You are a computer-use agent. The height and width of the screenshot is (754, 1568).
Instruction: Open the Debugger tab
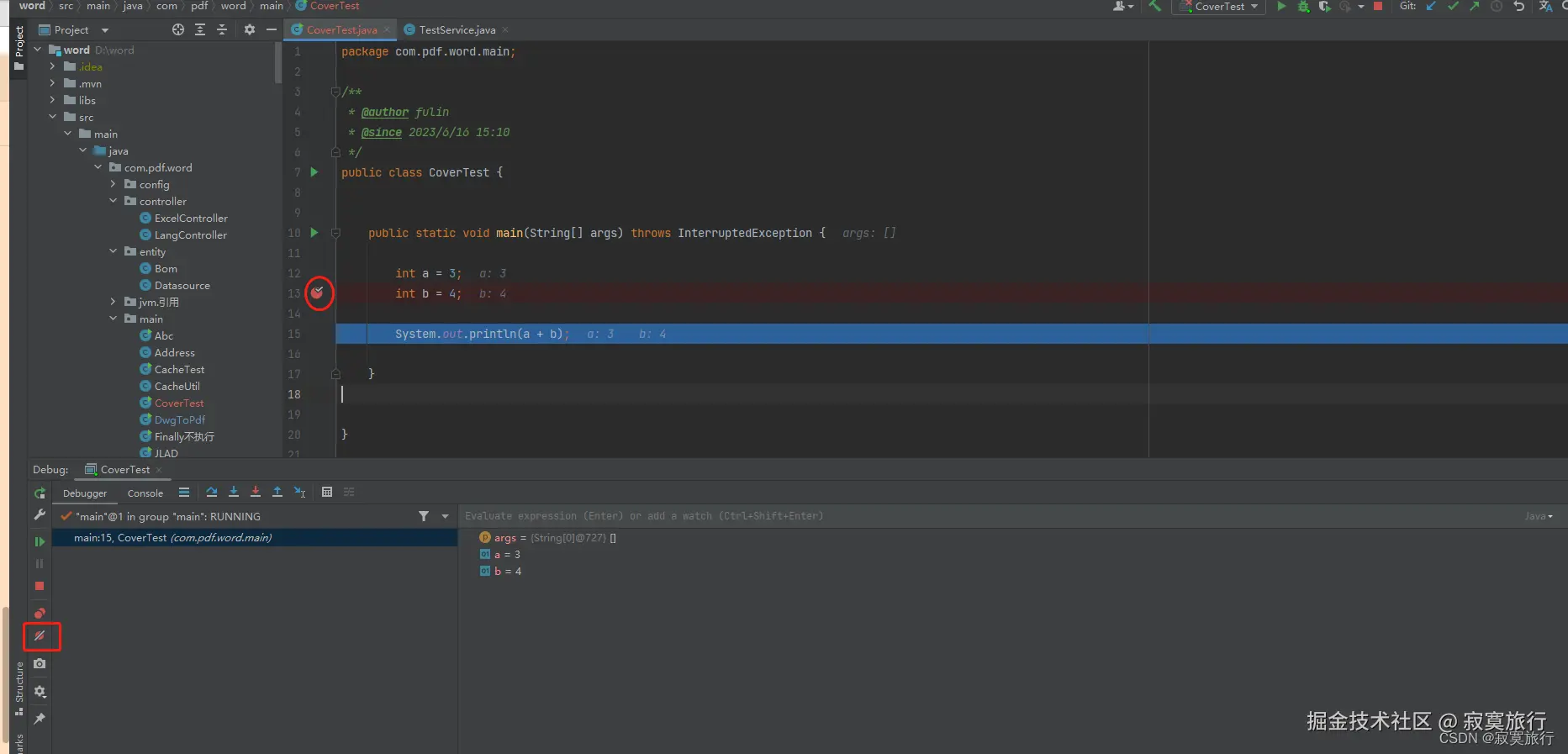click(85, 493)
